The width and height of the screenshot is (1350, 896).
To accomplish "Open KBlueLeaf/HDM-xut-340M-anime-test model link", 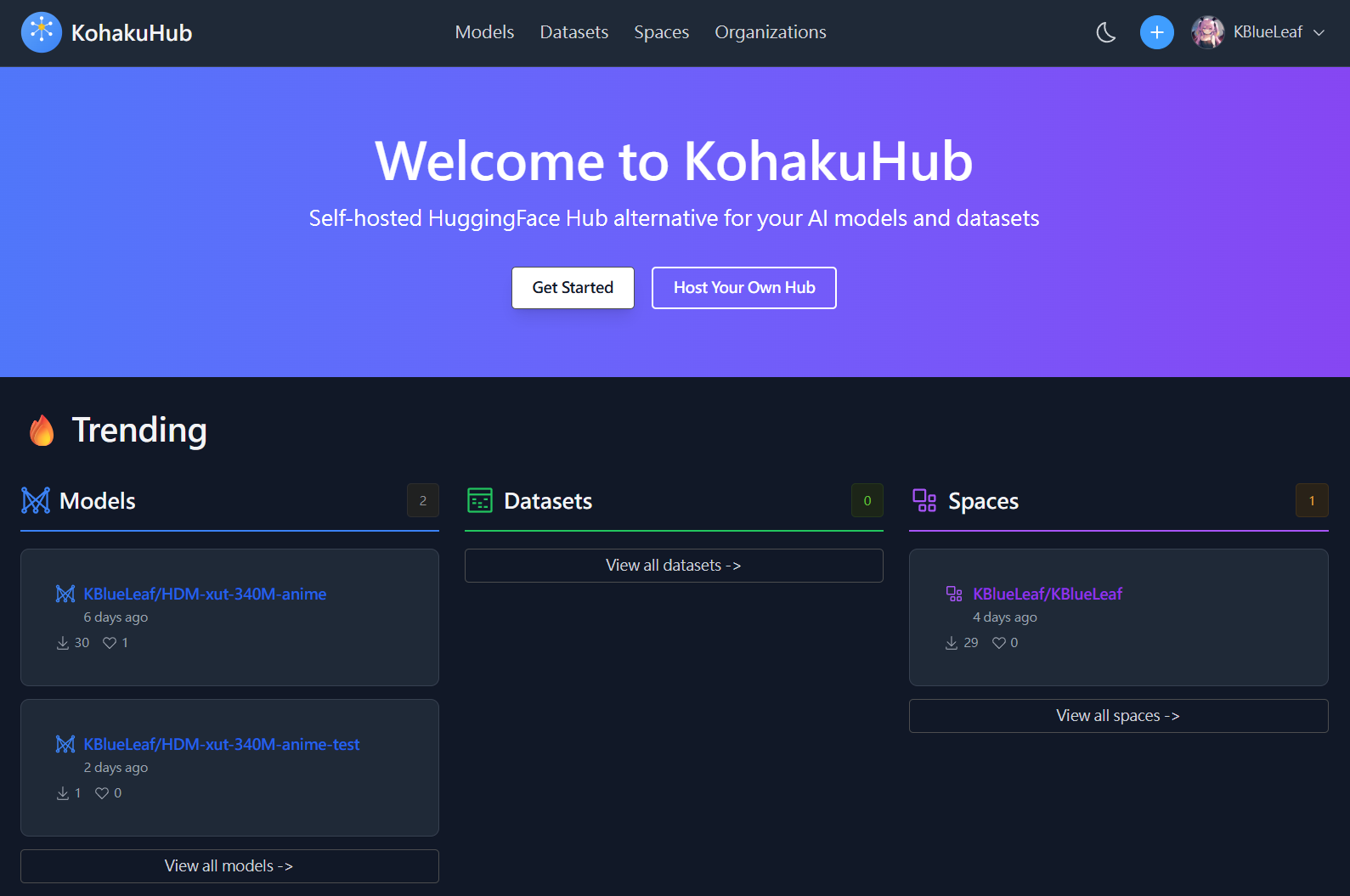I will 221,744.
